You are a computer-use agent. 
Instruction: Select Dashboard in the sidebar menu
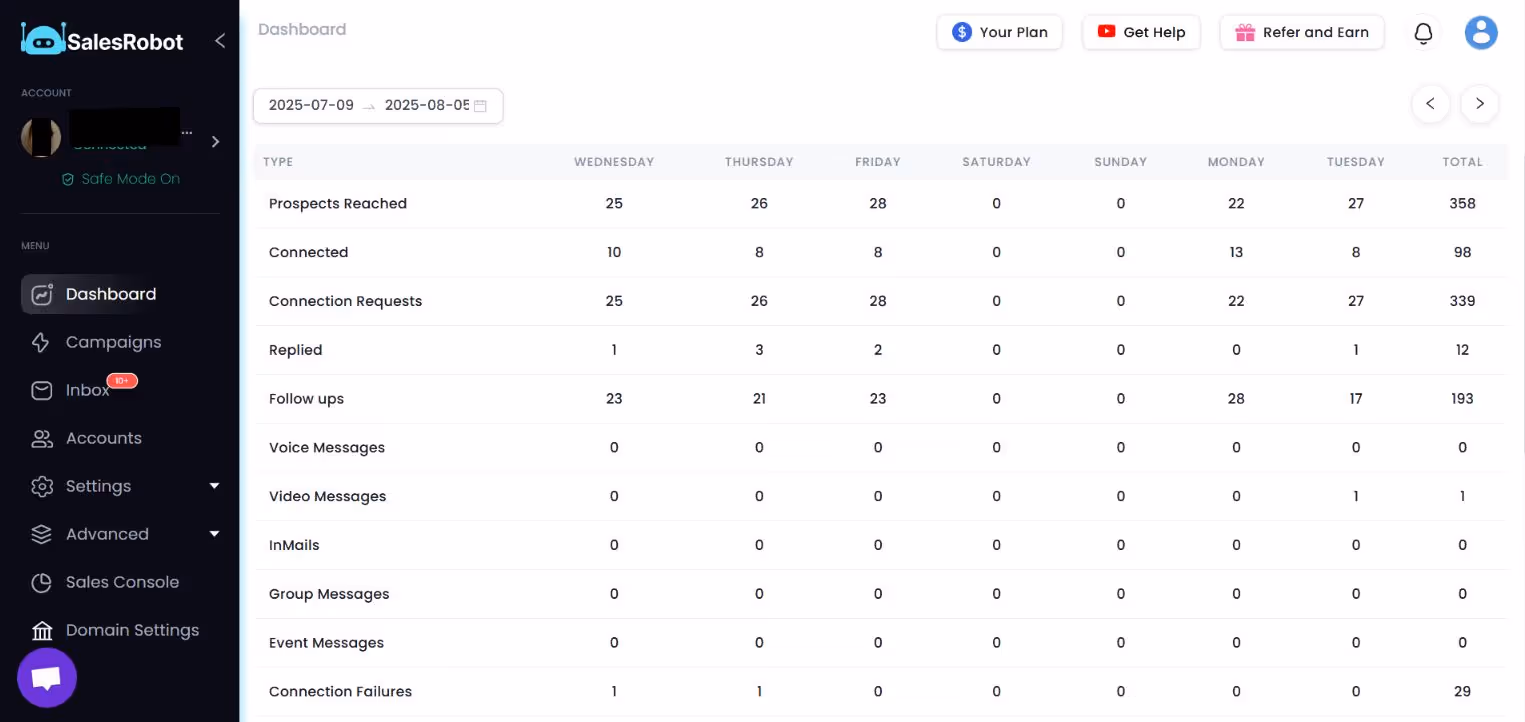111,294
